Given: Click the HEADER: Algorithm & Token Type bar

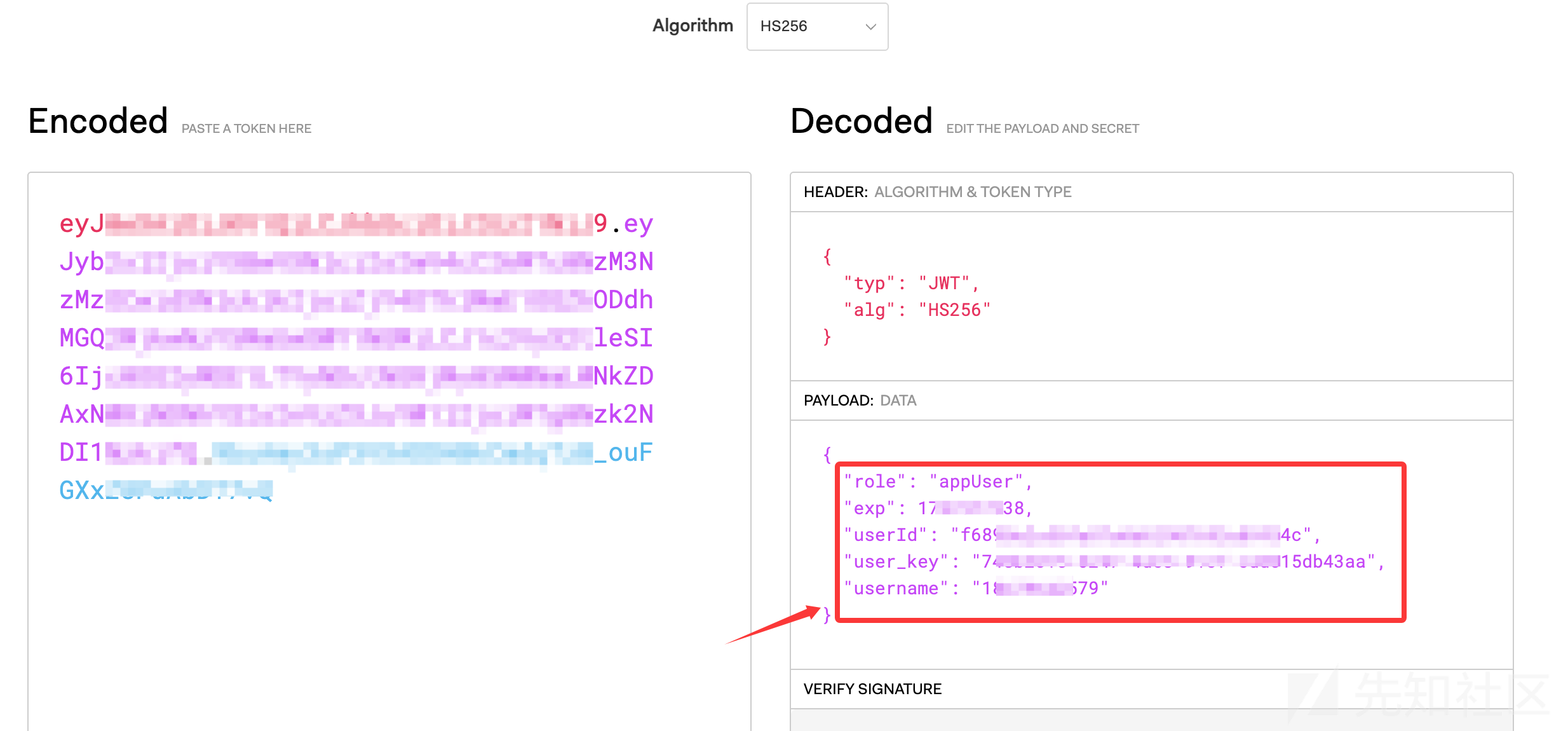Looking at the screenshot, I should (x=937, y=192).
